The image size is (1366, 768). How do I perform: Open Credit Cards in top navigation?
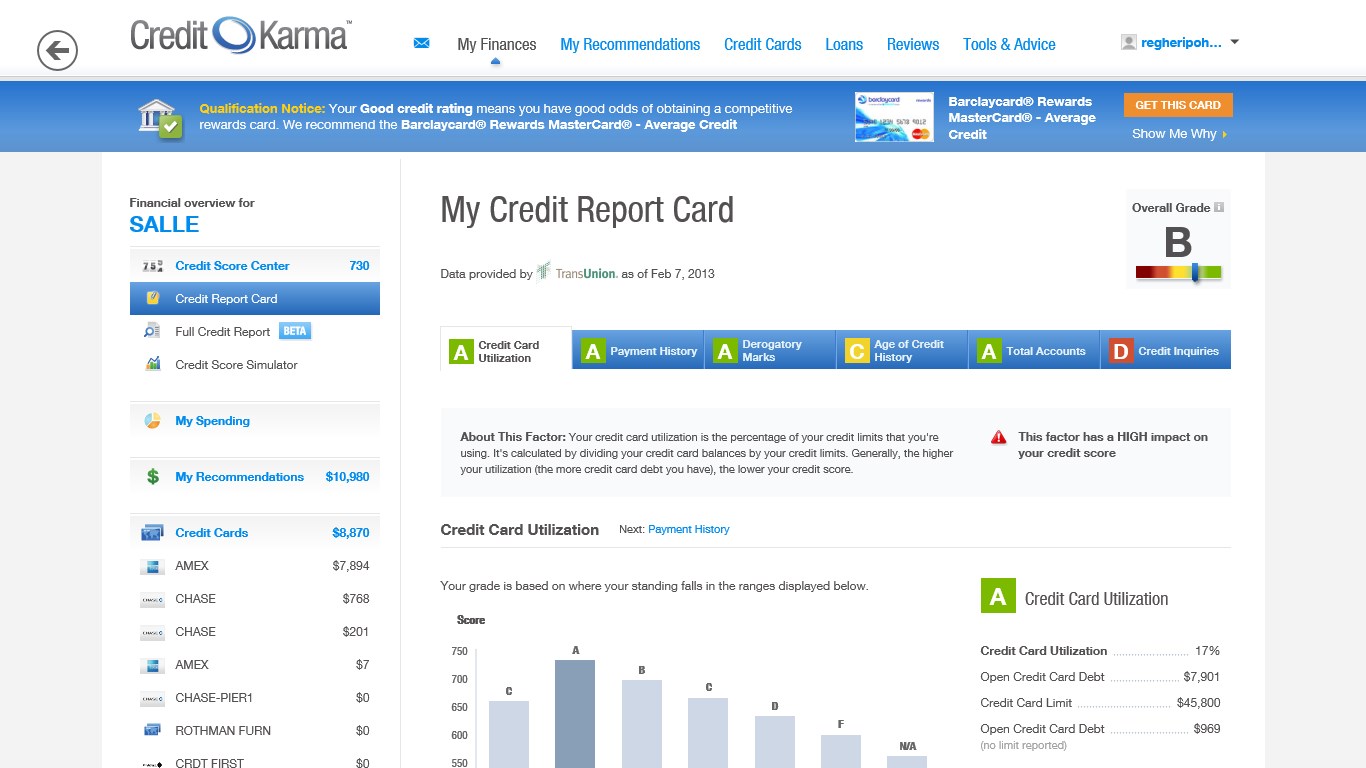click(763, 44)
